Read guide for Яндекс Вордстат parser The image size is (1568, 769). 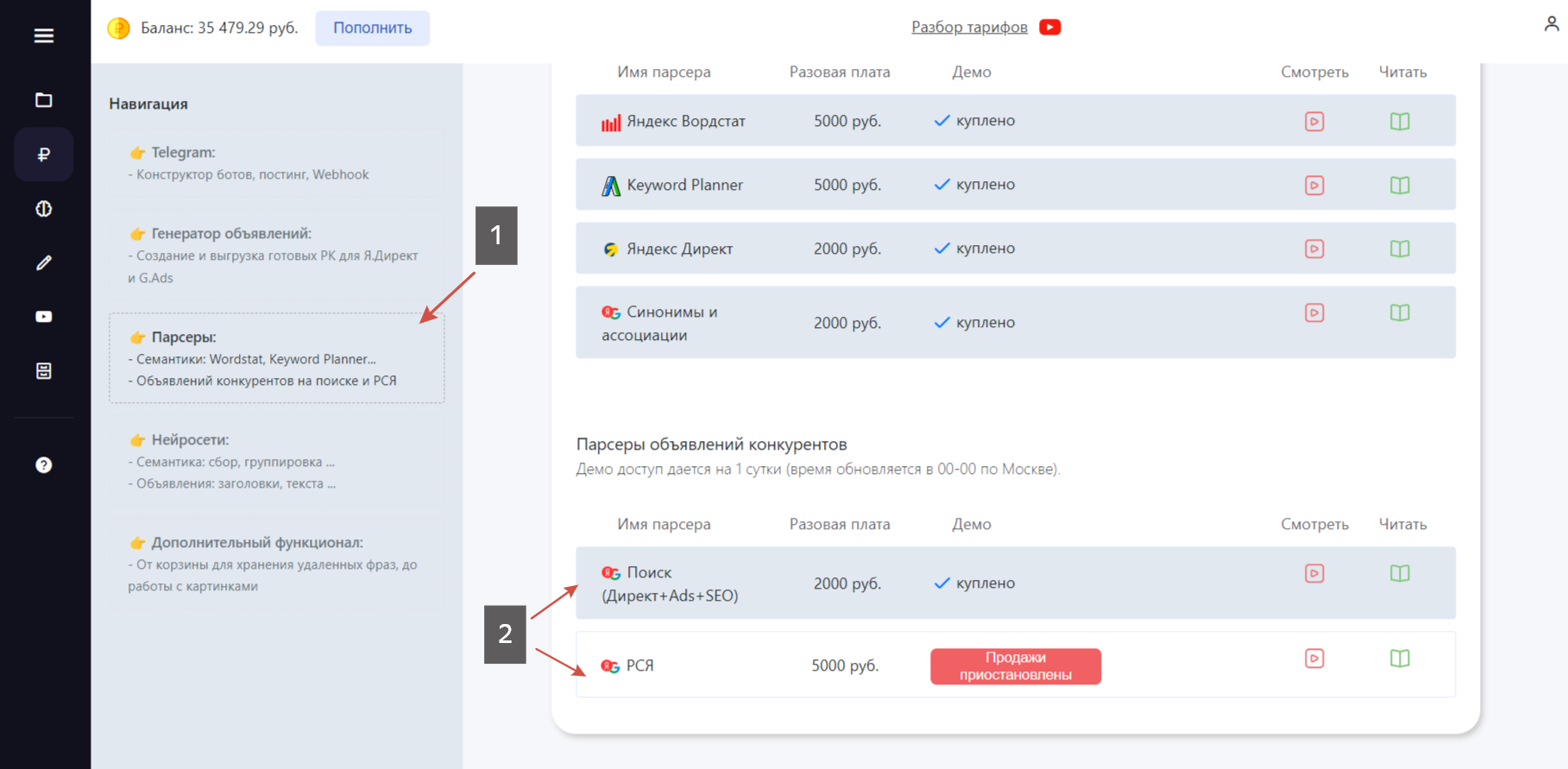(1400, 122)
